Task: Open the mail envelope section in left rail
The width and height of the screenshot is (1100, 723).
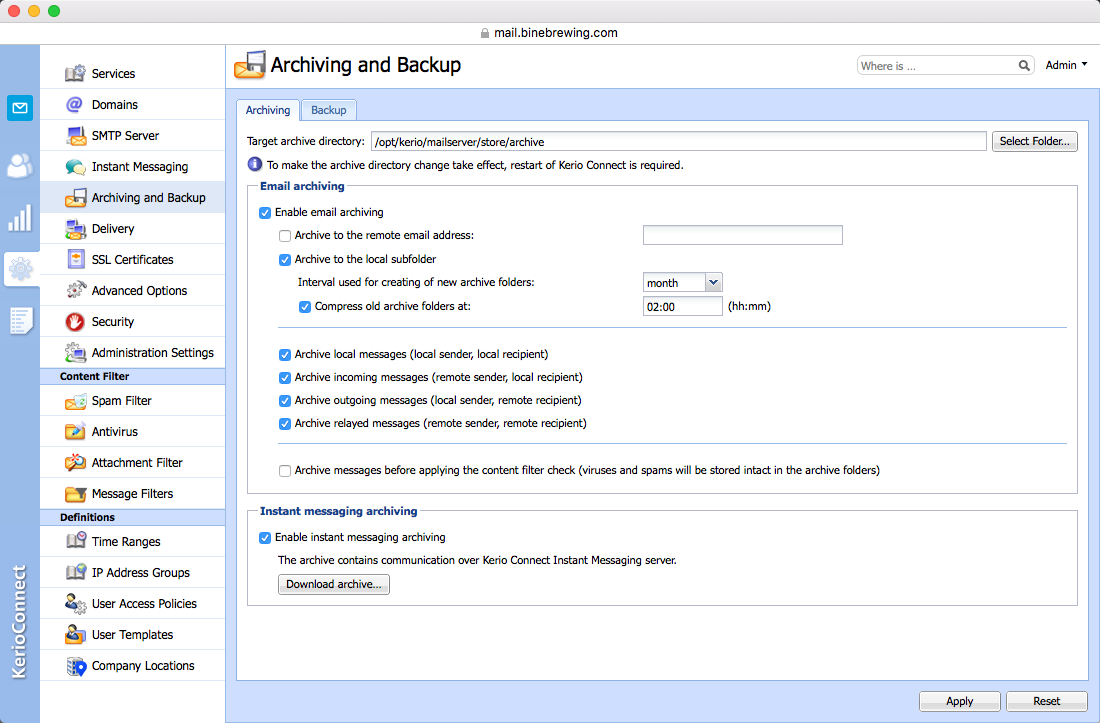Action: tap(20, 108)
